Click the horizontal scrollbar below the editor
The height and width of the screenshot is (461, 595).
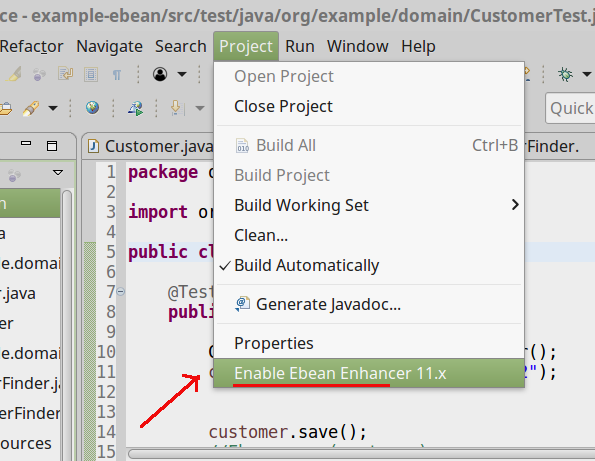tap(361, 454)
